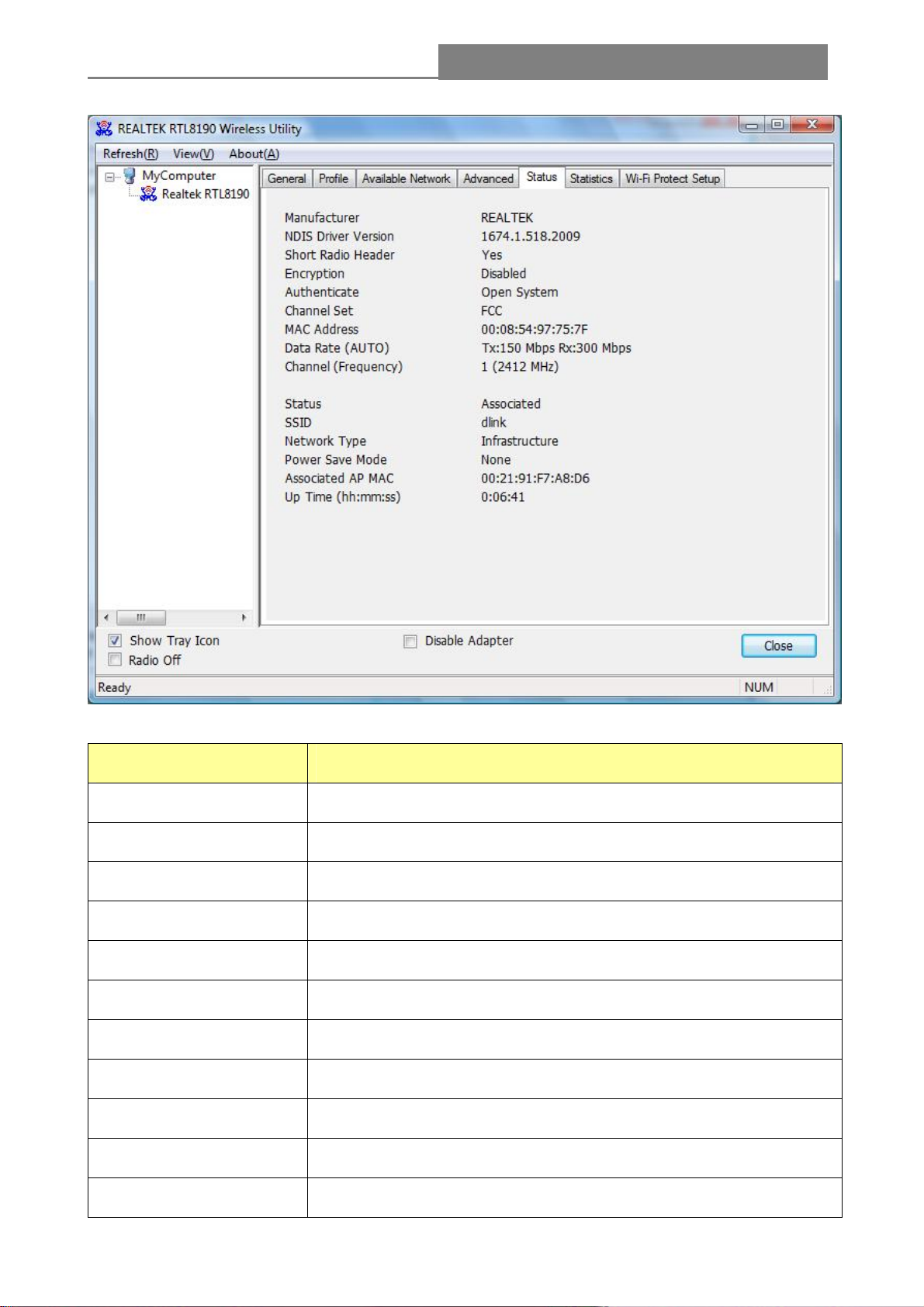Click the Short Radio Header label
The height and width of the screenshot is (1307, 924).
coord(340,255)
